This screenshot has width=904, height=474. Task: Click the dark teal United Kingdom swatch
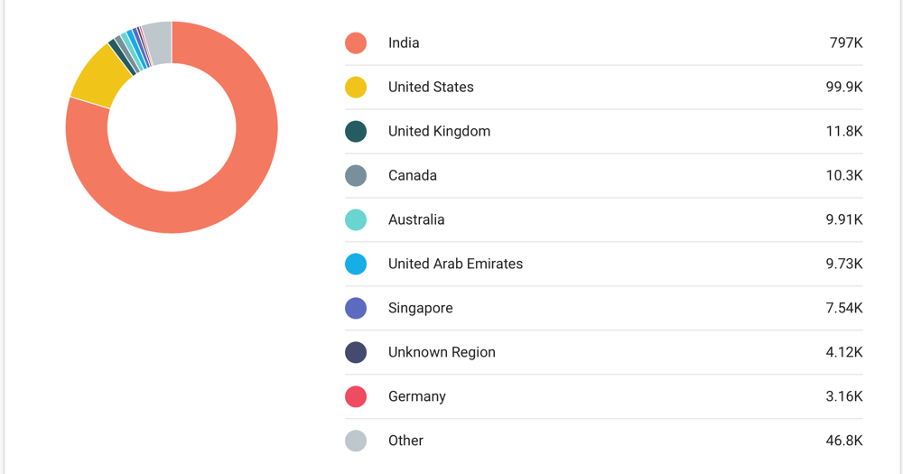tap(356, 131)
